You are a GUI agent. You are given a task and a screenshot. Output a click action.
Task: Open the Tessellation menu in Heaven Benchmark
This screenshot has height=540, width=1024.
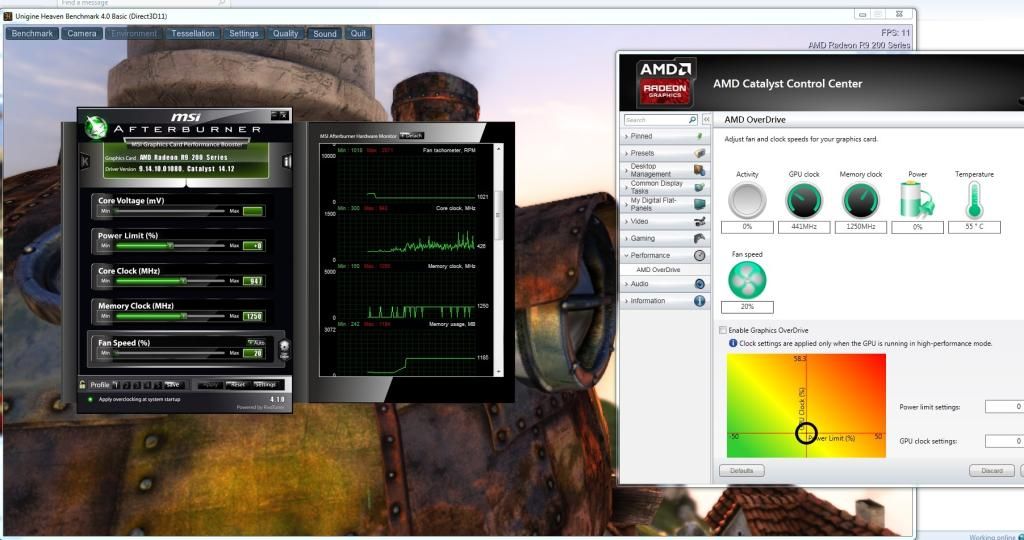click(192, 33)
